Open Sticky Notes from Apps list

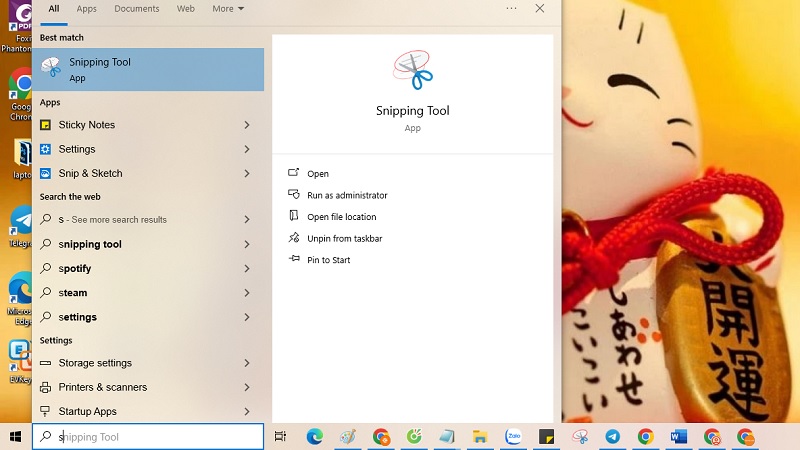[x=87, y=125]
